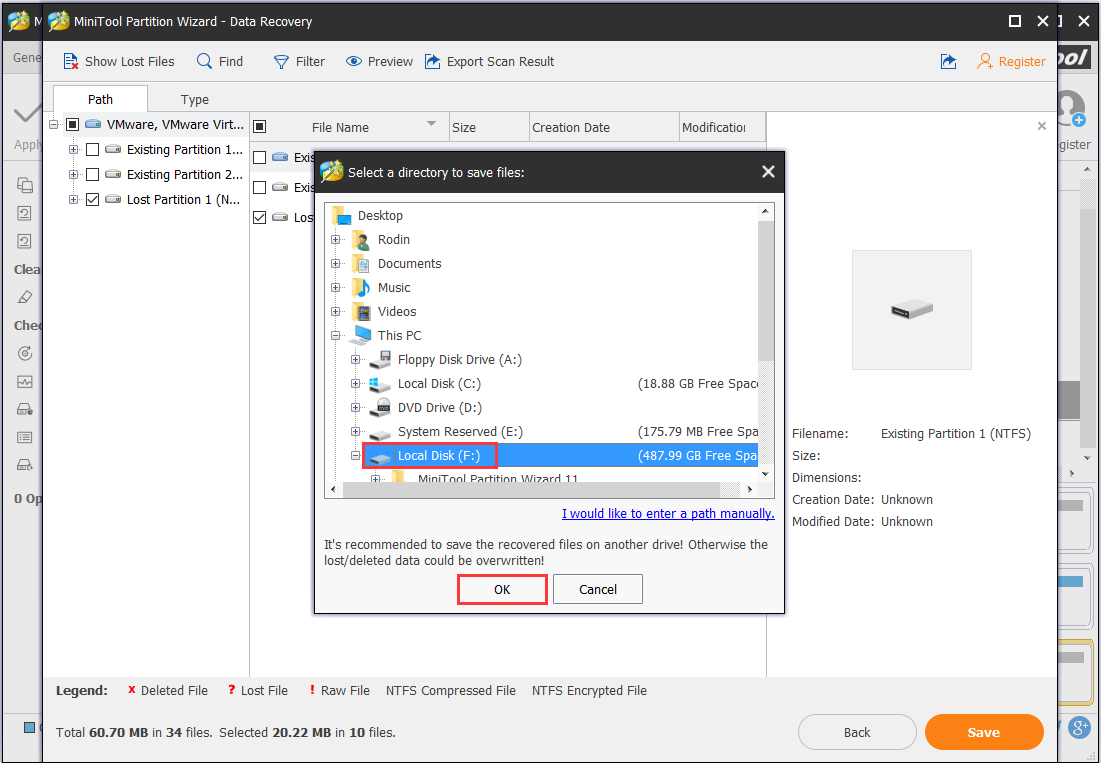Click the directory tree horizontal scrollbar

pos(531,489)
